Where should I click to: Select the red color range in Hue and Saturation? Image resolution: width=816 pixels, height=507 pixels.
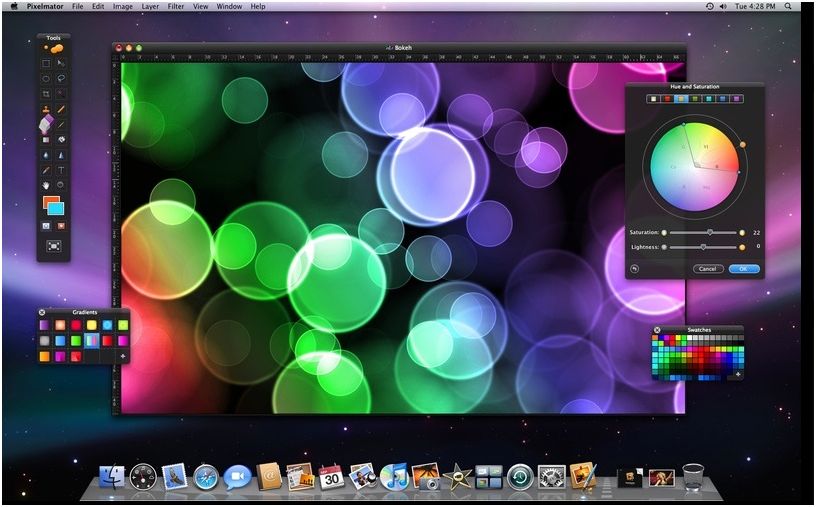click(x=668, y=99)
